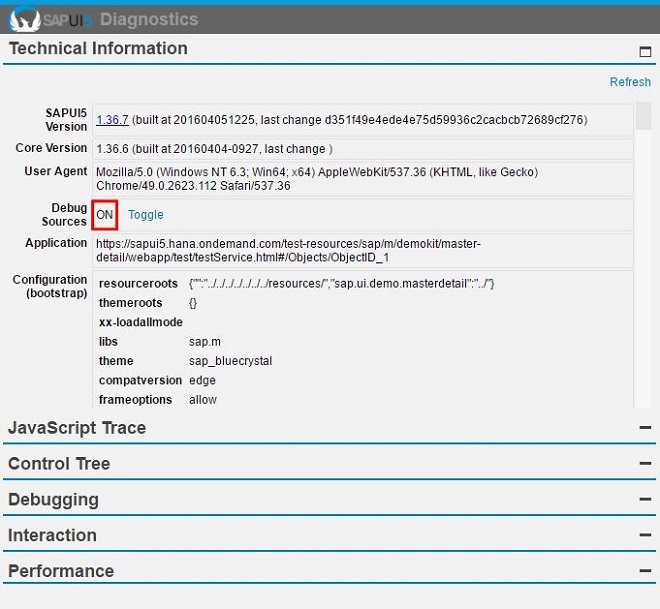Click the libs value sap.m
This screenshot has height=609, width=660.
tap(205, 342)
